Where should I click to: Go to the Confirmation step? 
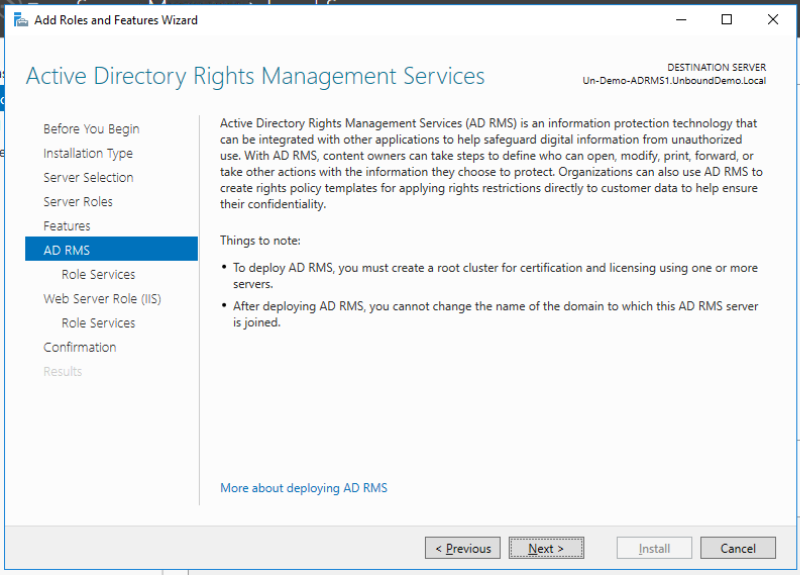pos(80,347)
